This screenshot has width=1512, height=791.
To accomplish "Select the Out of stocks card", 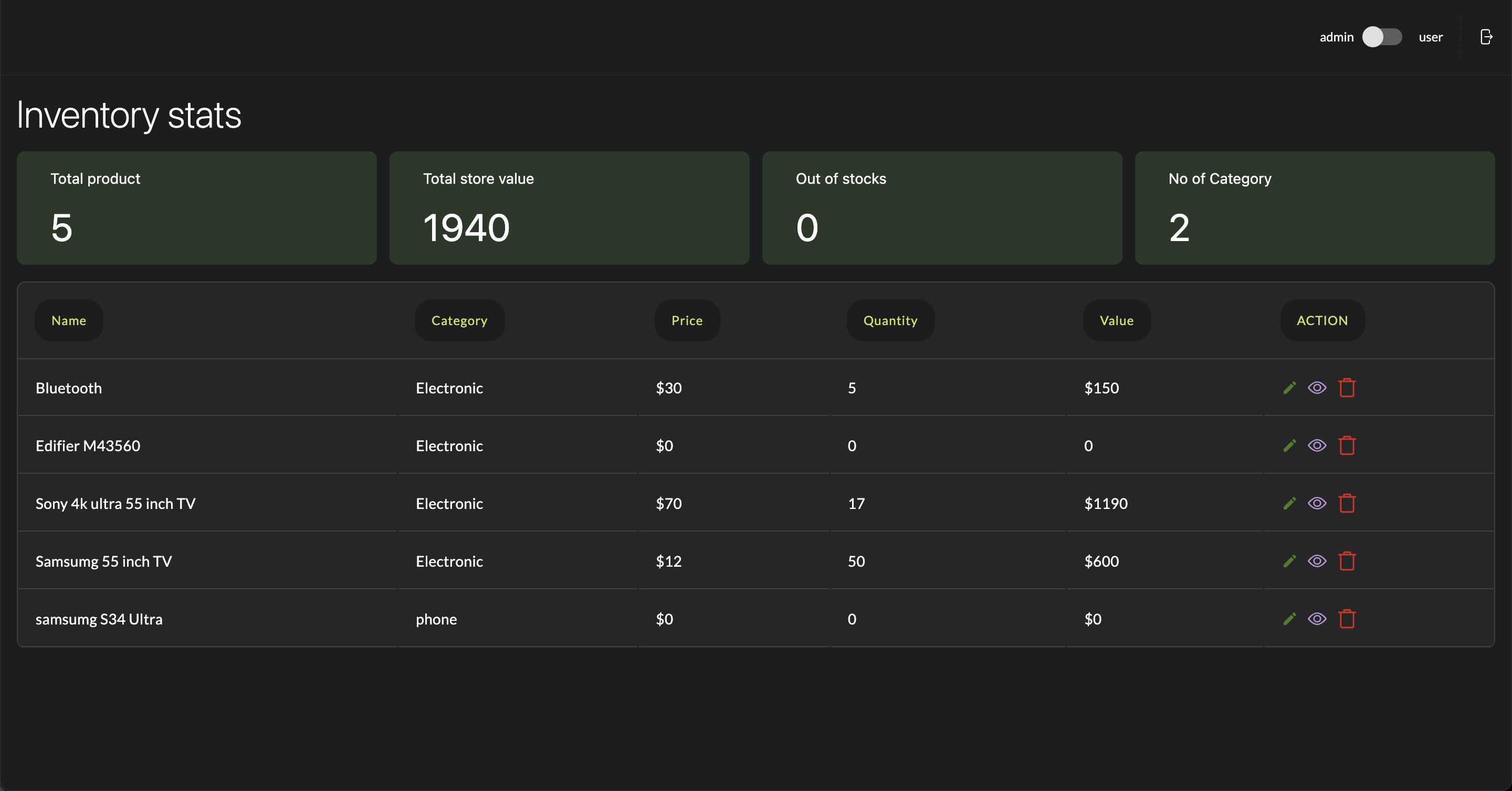I will click(941, 208).
